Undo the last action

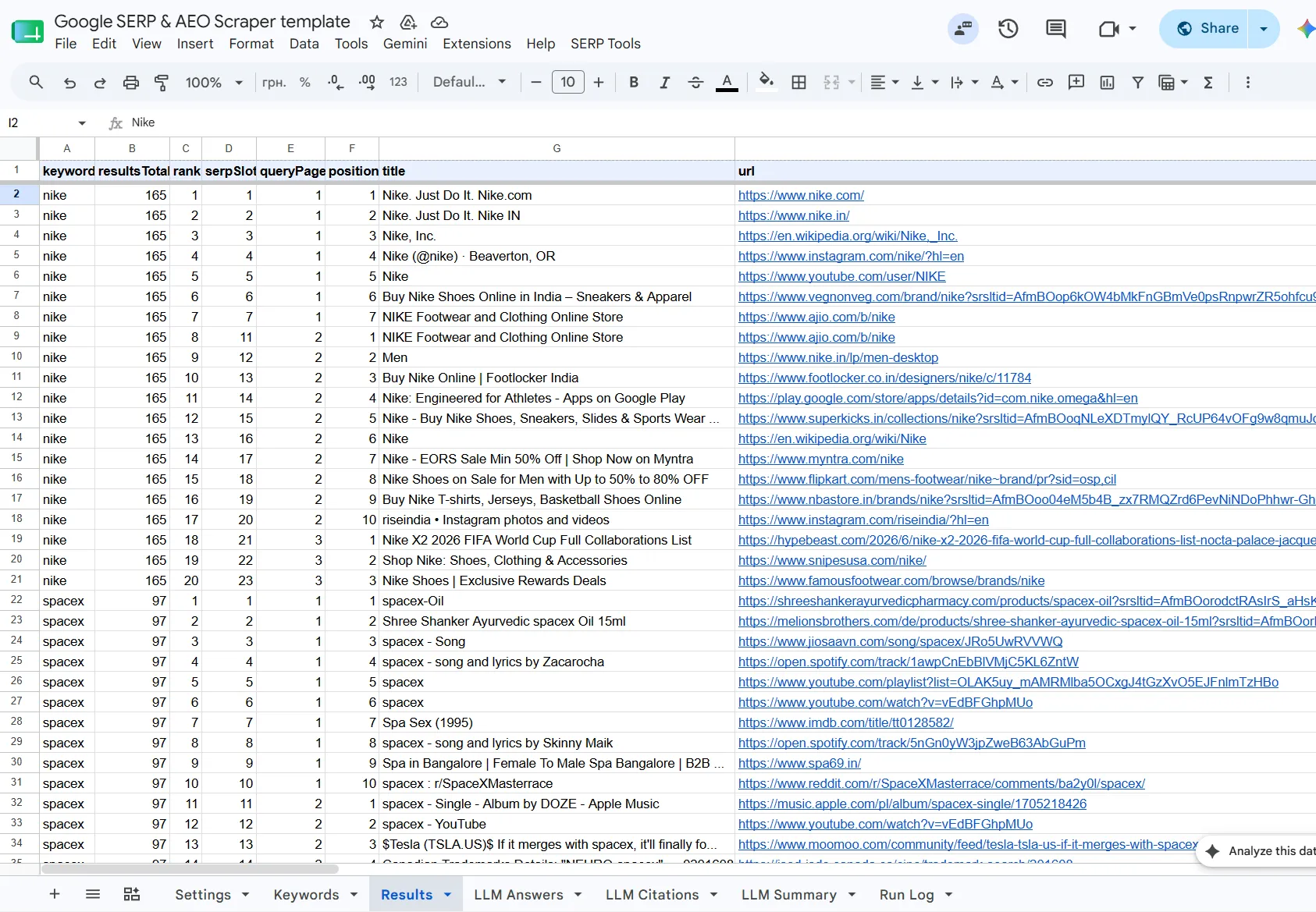(69, 82)
